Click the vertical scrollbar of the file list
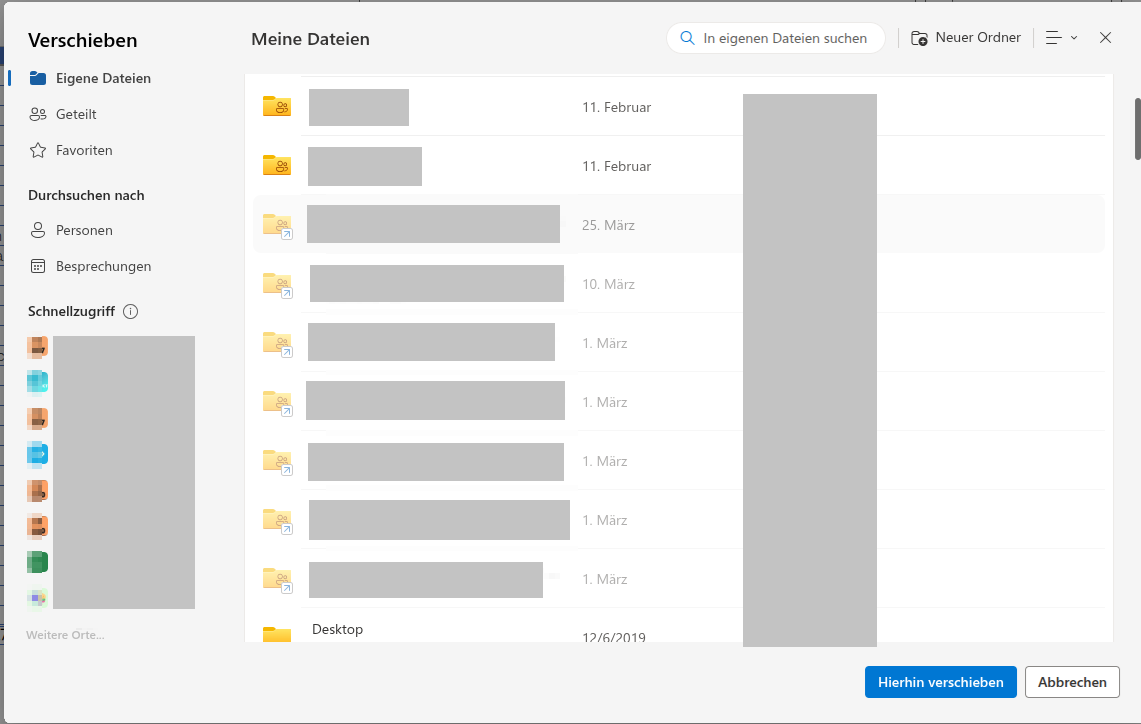The width and height of the screenshot is (1141, 724). click(1137, 129)
